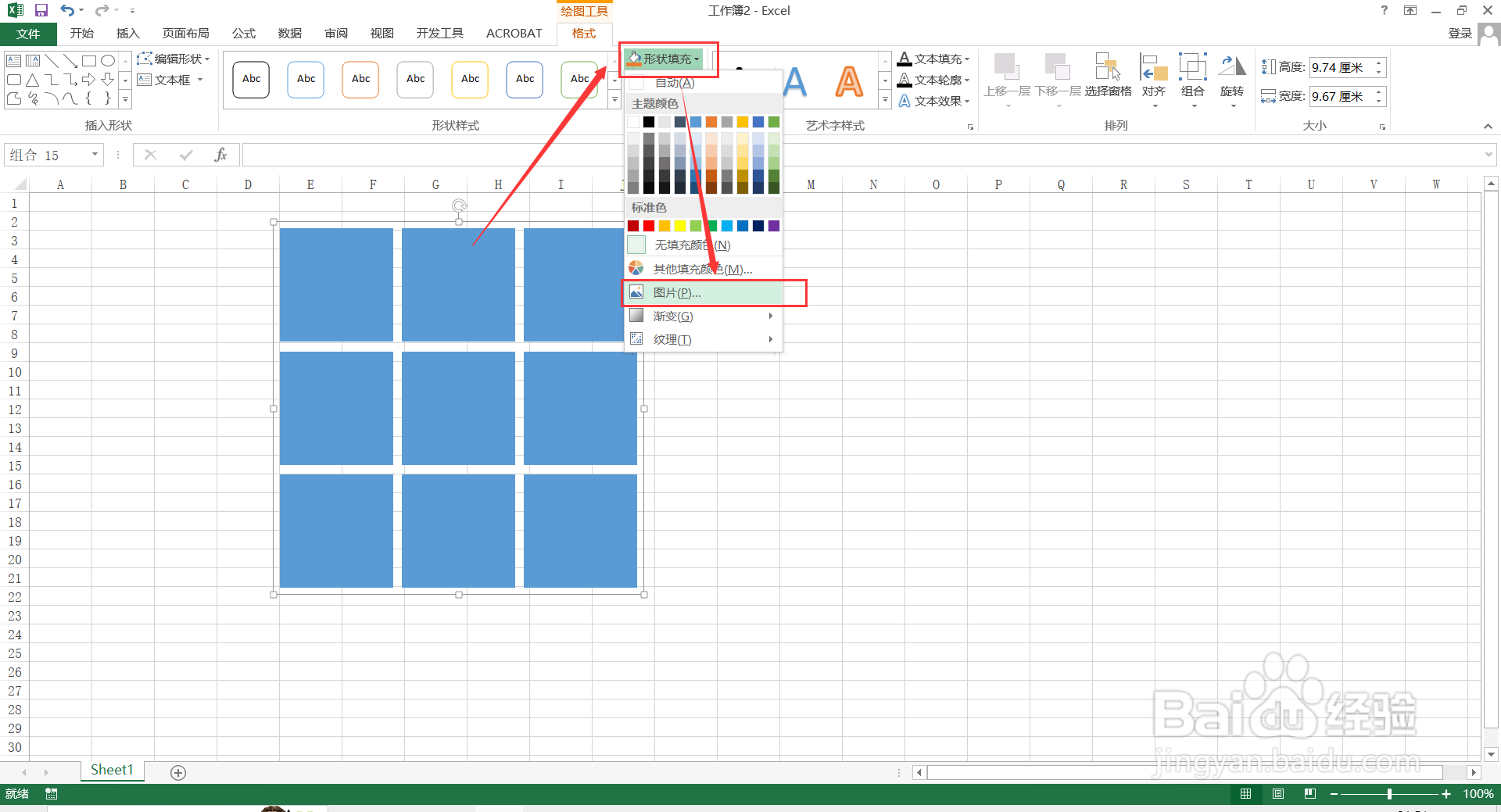This screenshot has height=812, width=1501.
Task: Click the shape height input field
Action: click(x=1342, y=68)
